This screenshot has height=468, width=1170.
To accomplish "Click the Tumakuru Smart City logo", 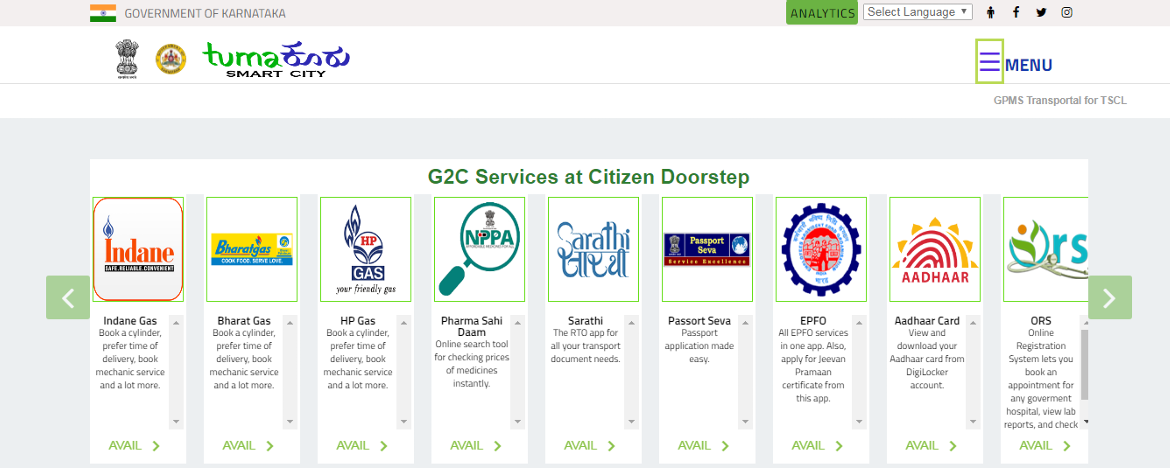I will [x=276, y=60].
